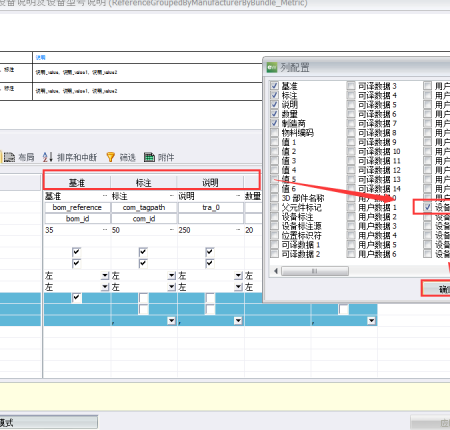450x430 pixels.
Task: Check the 可译数据 3 checkbox
Action: click(351, 86)
